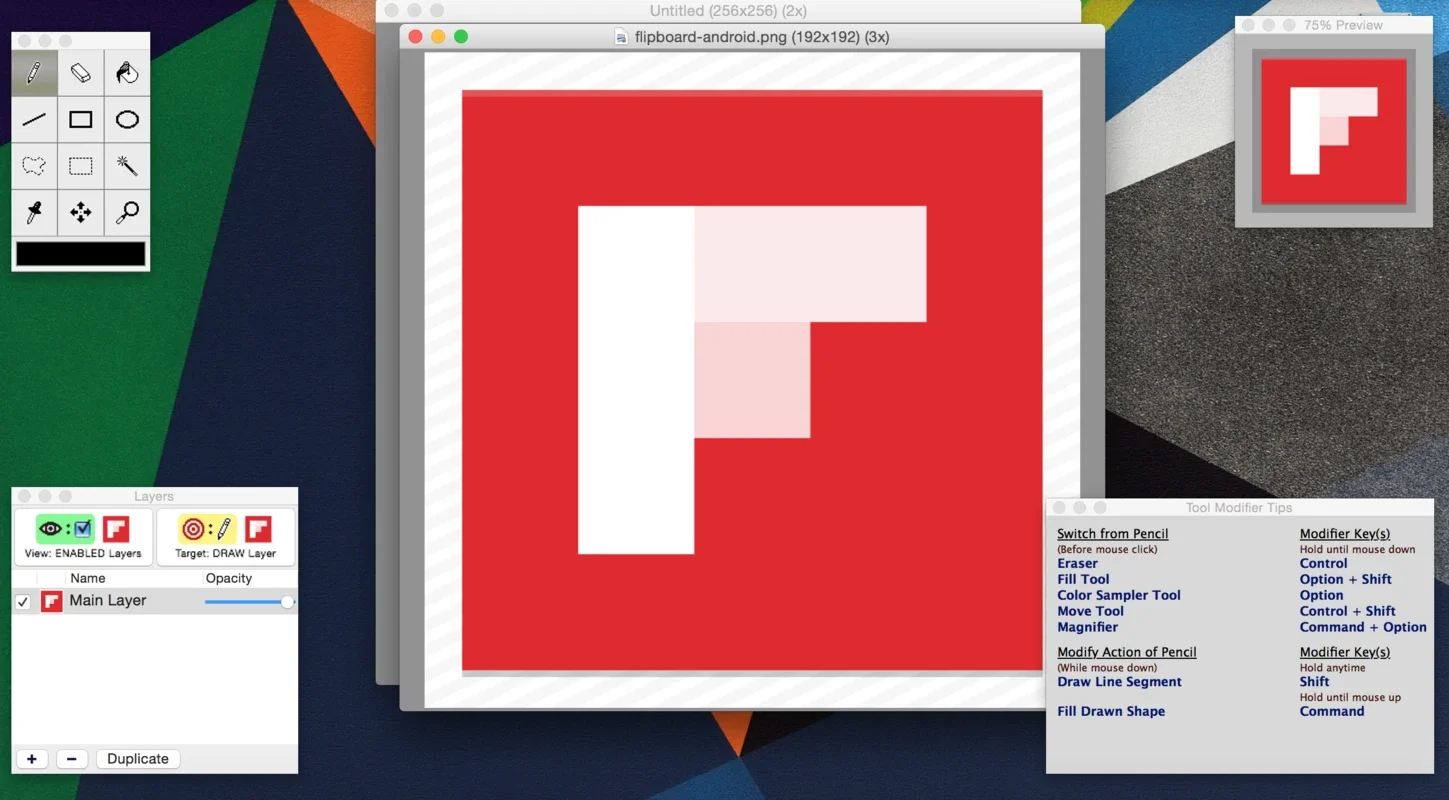Select the Eraser tool
This screenshot has height=800, width=1449.
[x=81, y=73]
